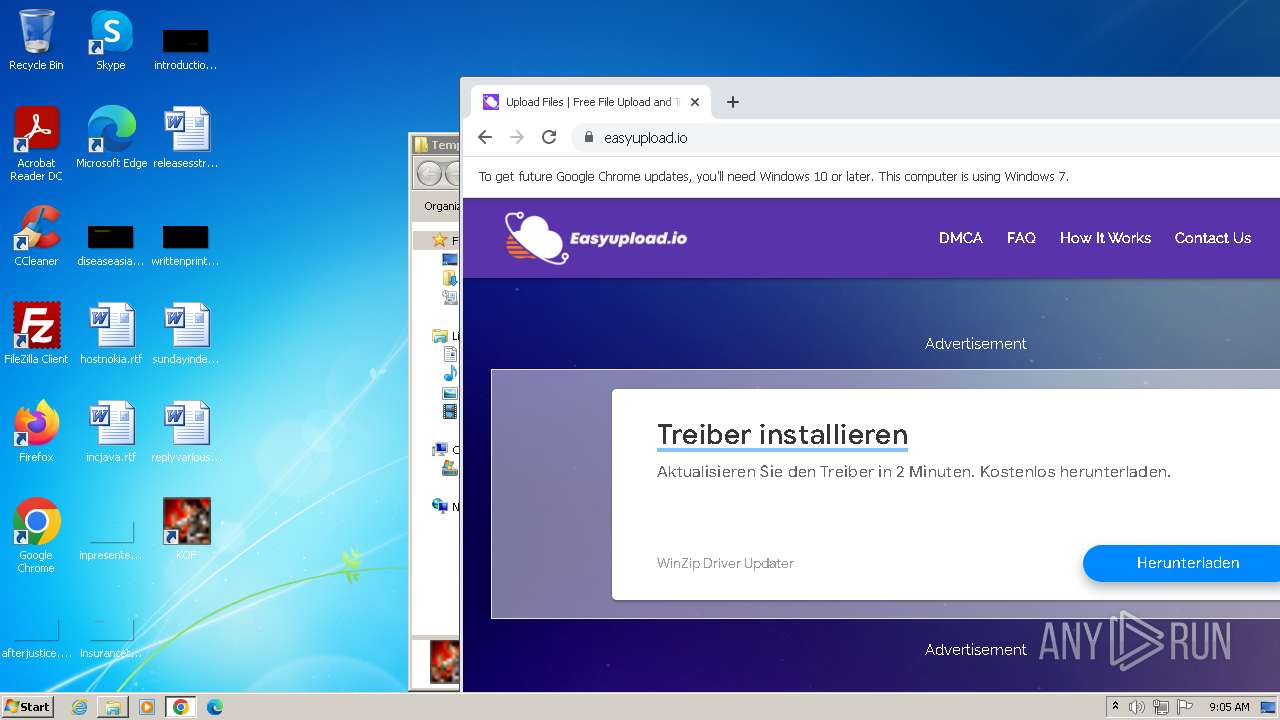1280x720 pixels.
Task: Launch Microsoft Edge desktop shortcut
Action: pyautogui.click(x=111, y=138)
